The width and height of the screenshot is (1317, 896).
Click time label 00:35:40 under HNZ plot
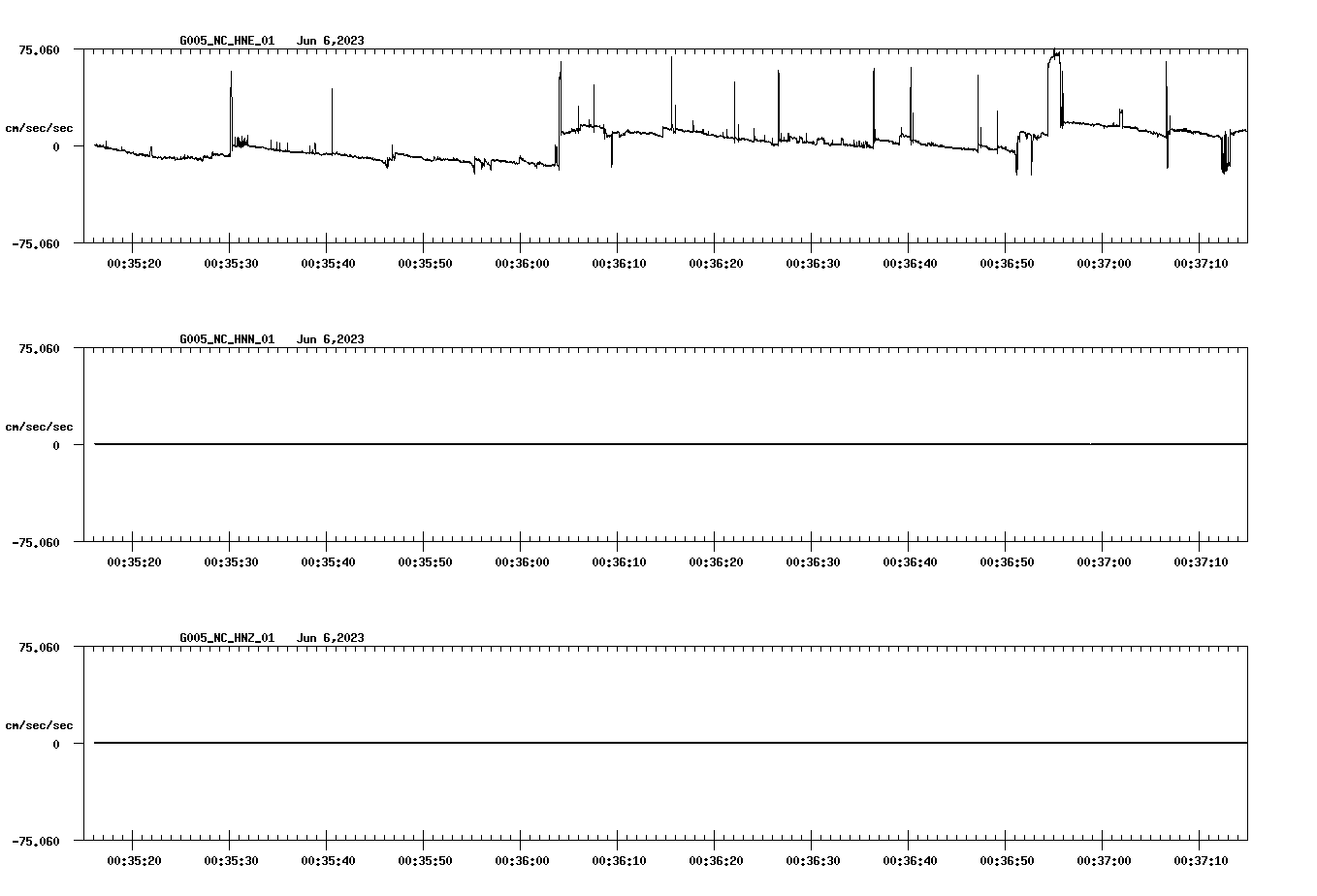tap(328, 861)
